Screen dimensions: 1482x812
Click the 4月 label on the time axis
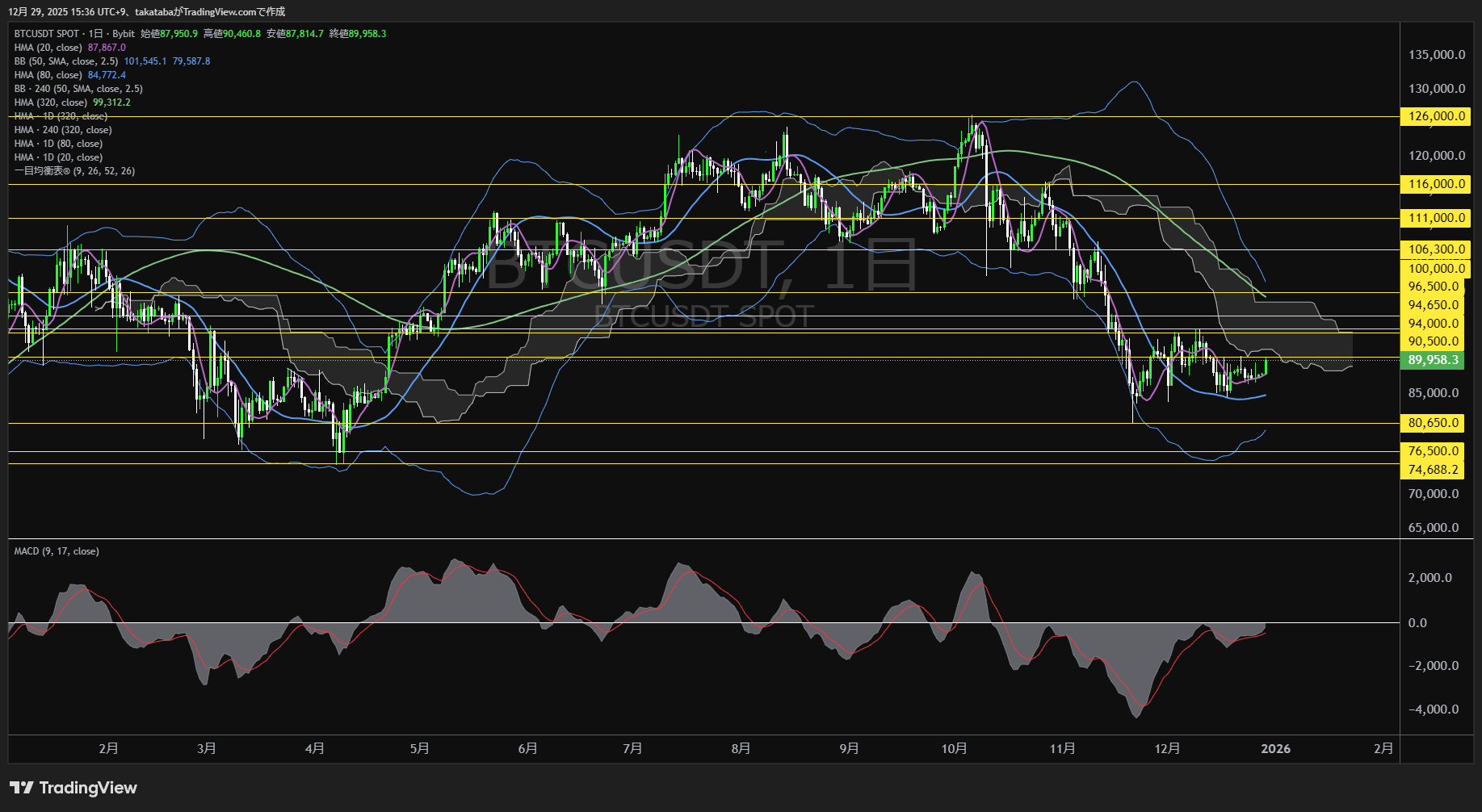pos(314,748)
